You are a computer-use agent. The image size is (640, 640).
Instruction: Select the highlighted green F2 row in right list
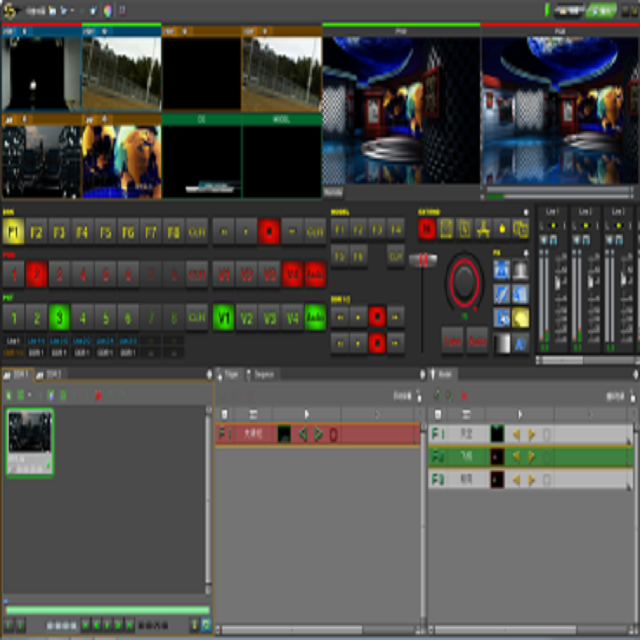530,456
